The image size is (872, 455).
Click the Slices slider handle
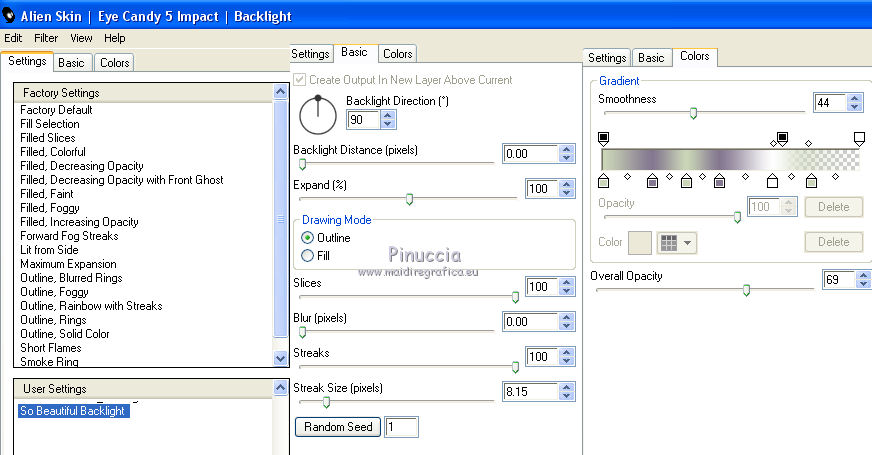point(516,297)
